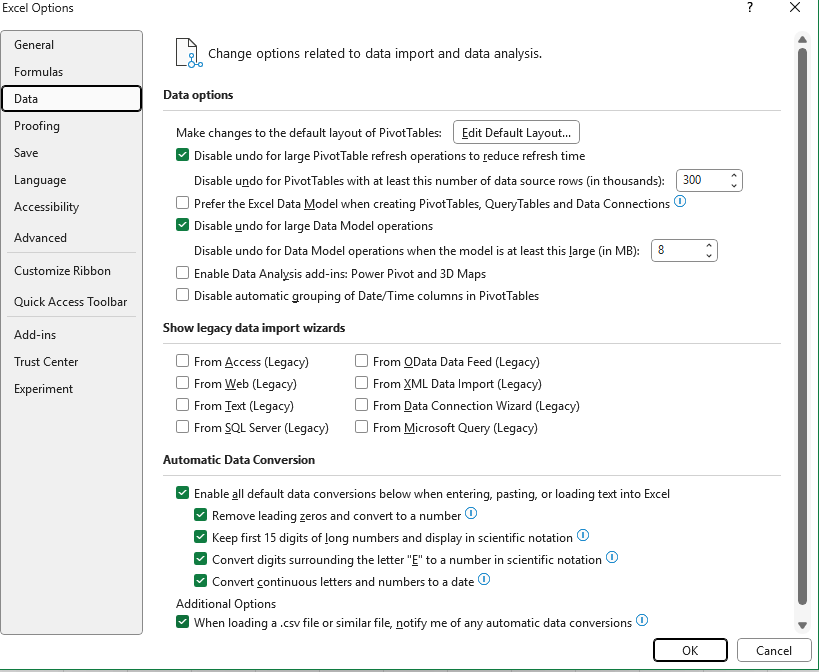The height and width of the screenshot is (672, 819).
Task: Decrease Data Model size MB with down arrow
Action: (x=709, y=255)
